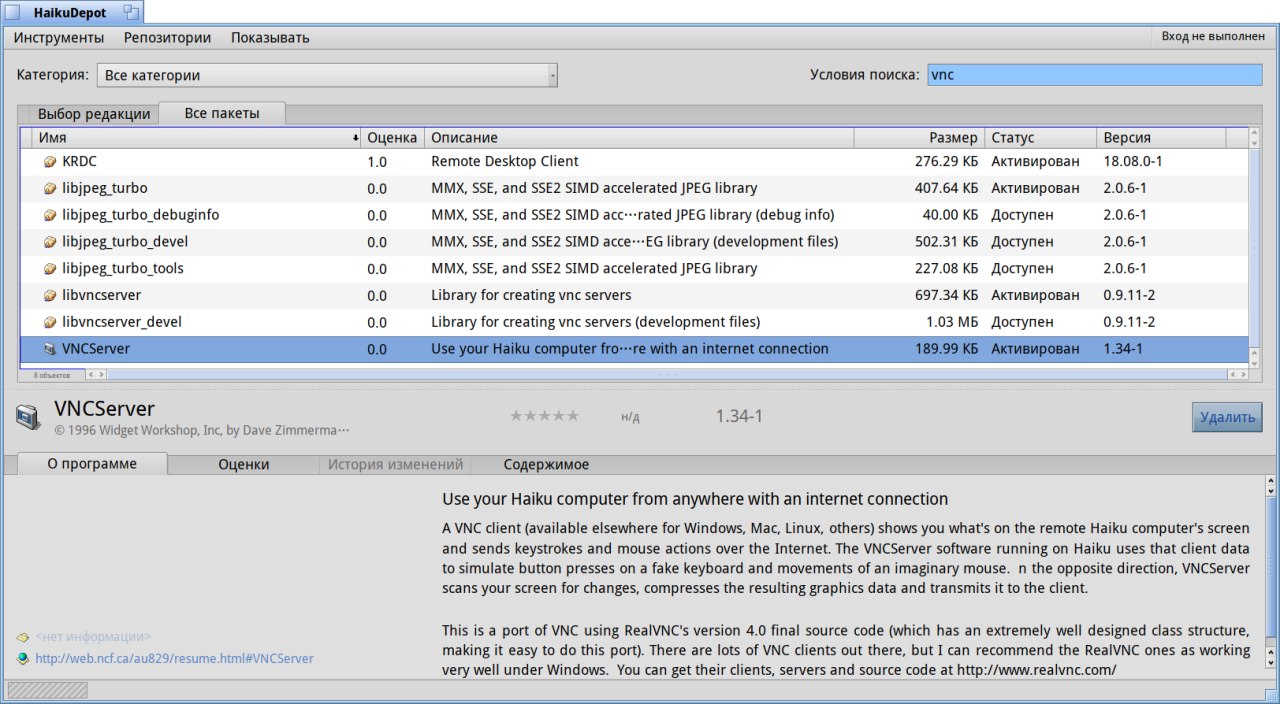Click the libjpeg_turbo_devel package icon
This screenshot has height=704, width=1280.
49,242
